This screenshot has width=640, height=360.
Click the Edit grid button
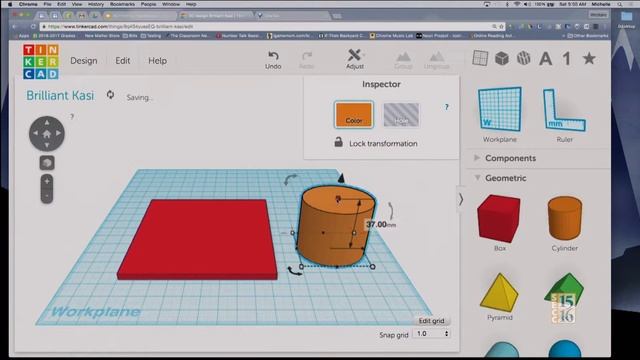(x=431, y=321)
